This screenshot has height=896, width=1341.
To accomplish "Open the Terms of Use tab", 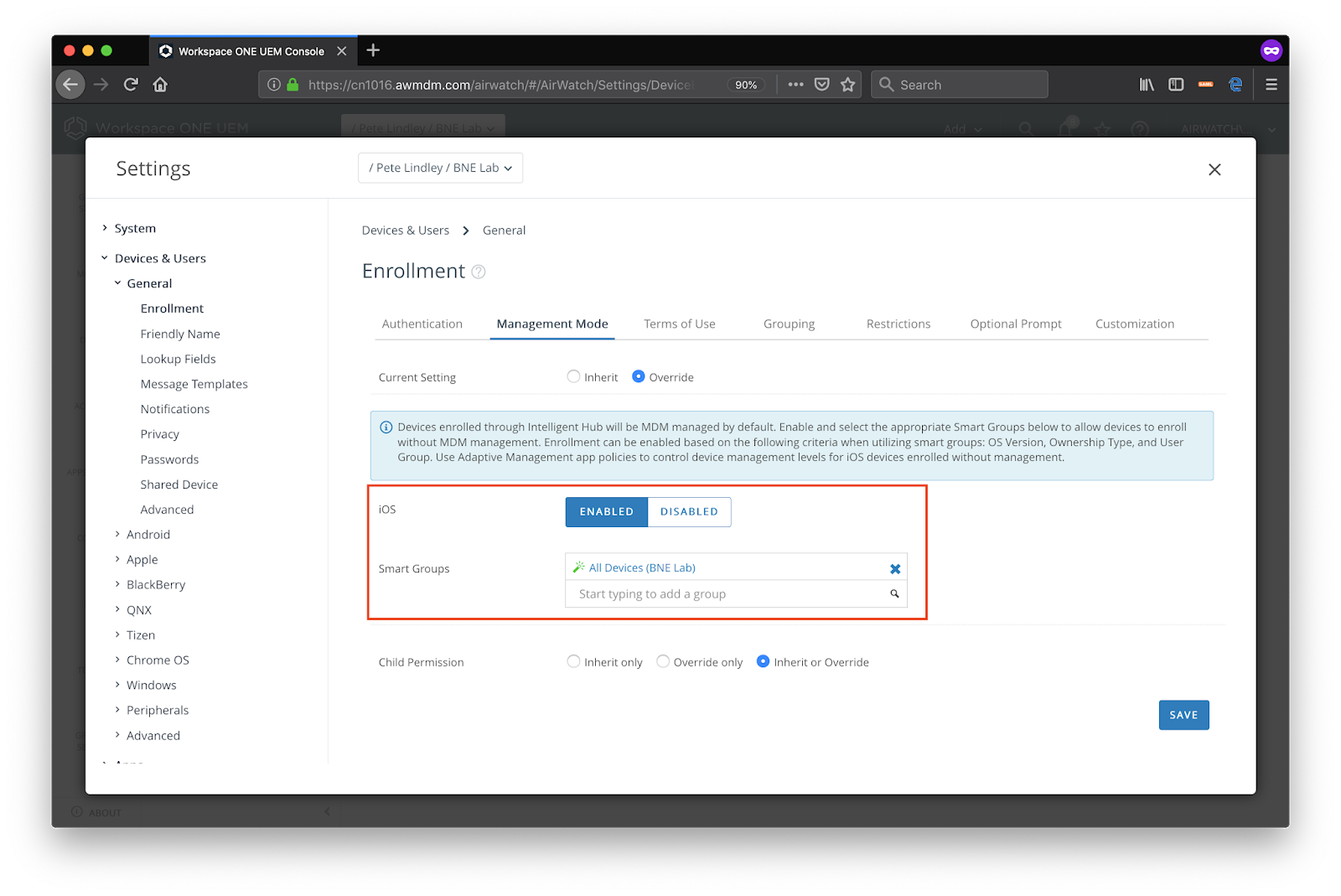I will [x=680, y=324].
